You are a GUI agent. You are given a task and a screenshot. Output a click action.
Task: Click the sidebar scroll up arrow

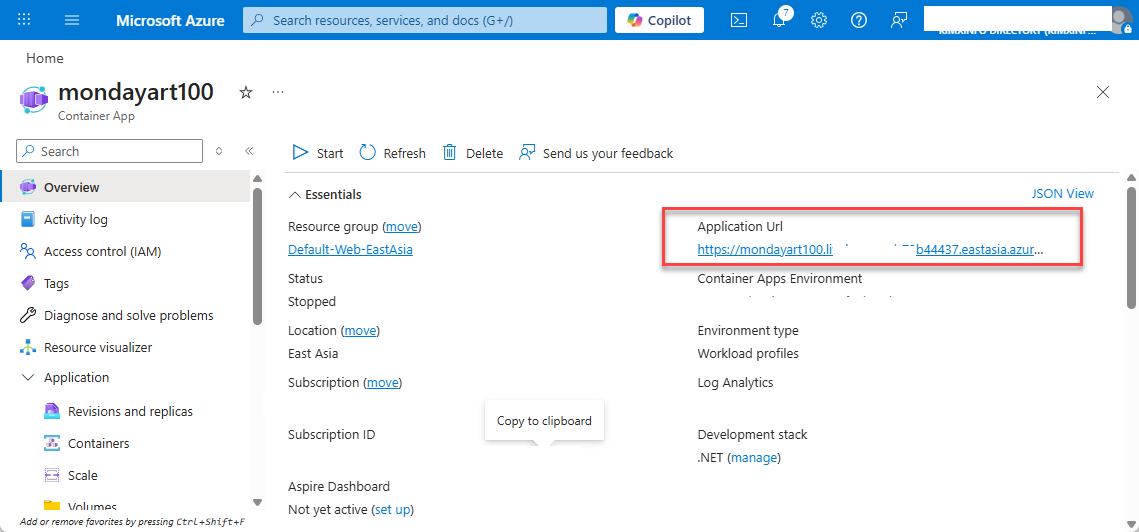tap(256, 179)
